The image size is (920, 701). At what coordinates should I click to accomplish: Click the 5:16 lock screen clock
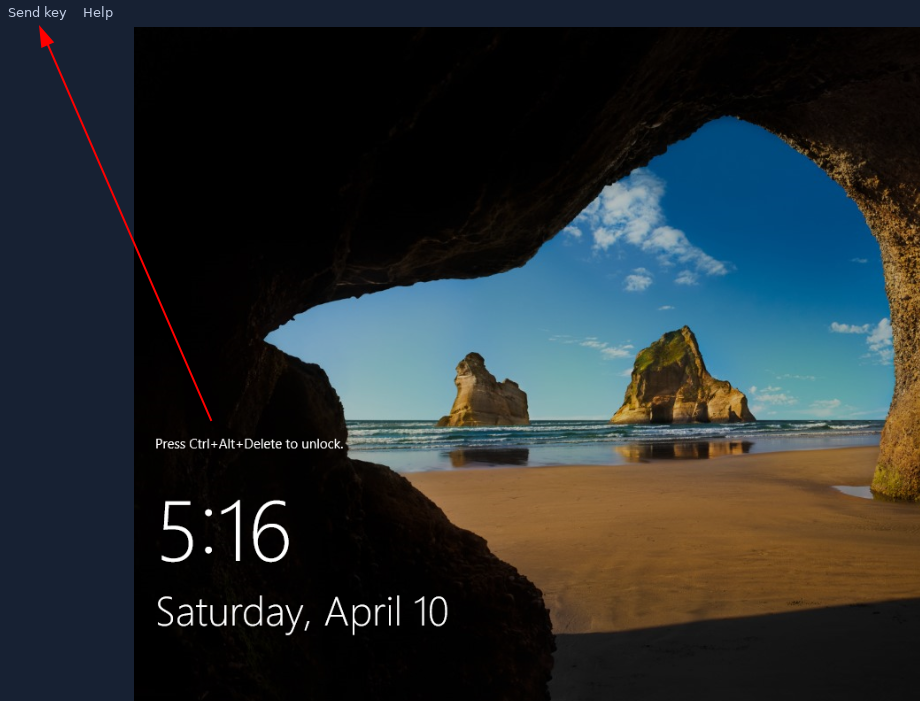pyautogui.click(x=225, y=531)
